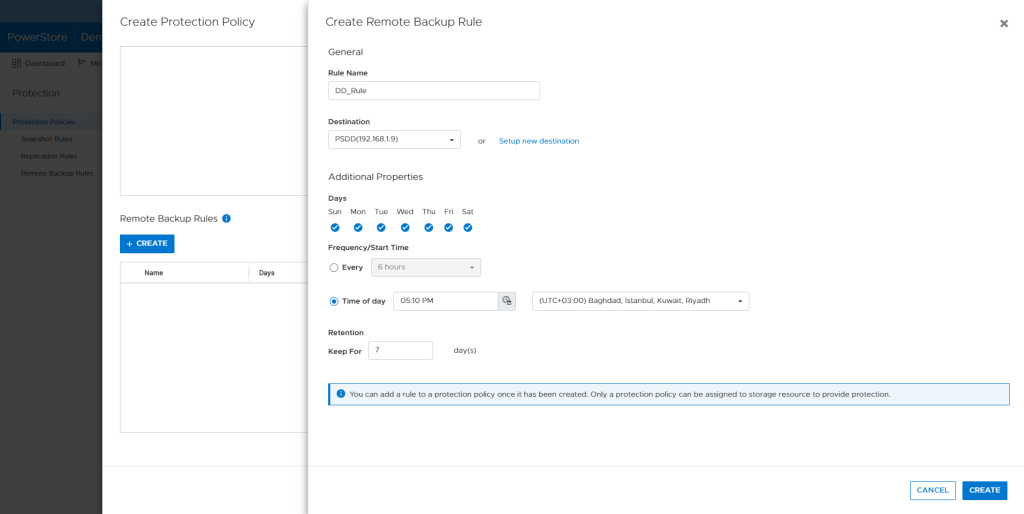
Task: Toggle the Sat day checkbox
Action: pyautogui.click(x=467, y=228)
